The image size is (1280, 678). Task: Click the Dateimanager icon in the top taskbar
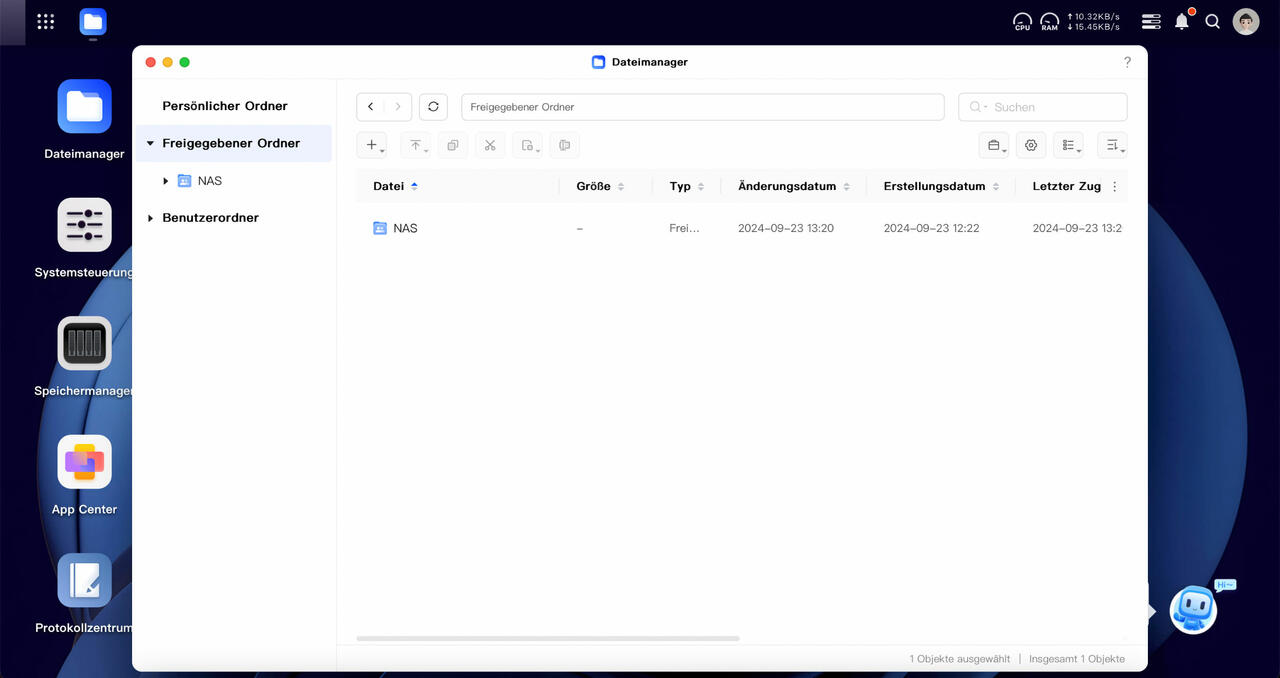[x=93, y=21]
